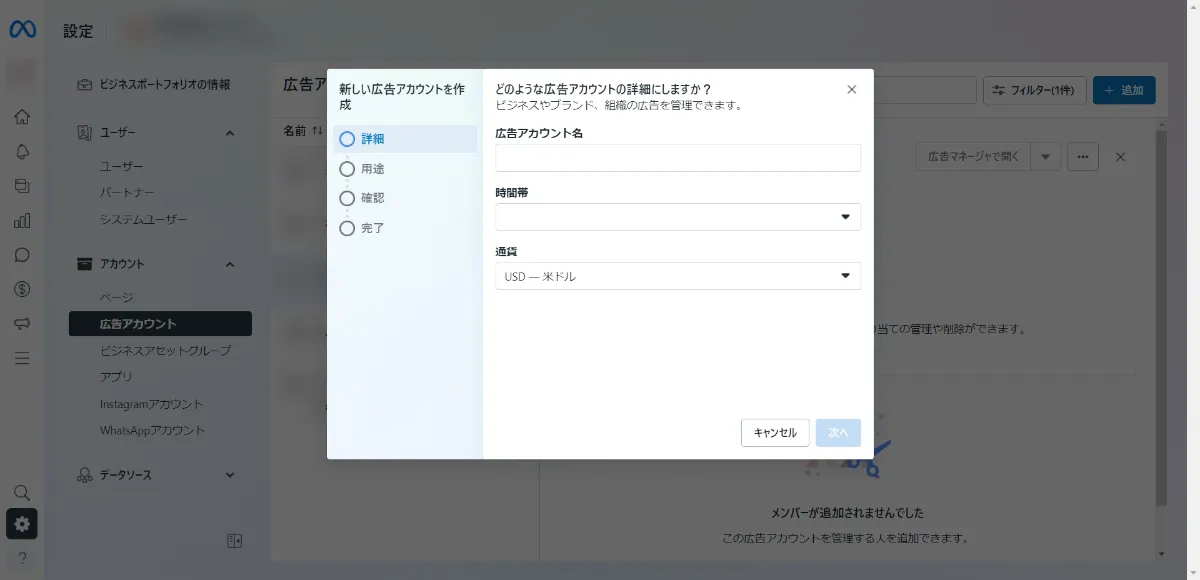The image size is (1200, 580).
Task: Open the Home icon in left rail
Action: [22, 117]
